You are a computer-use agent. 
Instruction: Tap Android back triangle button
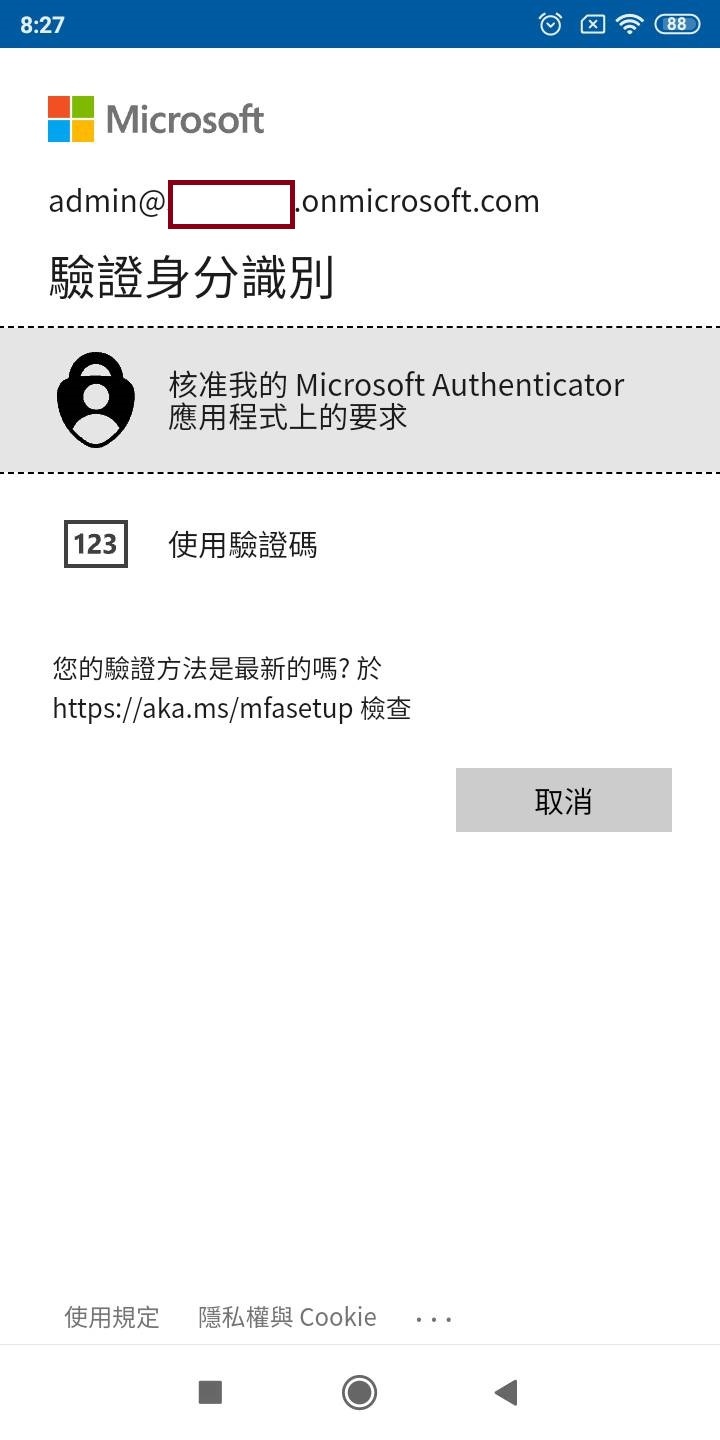pyautogui.click(x=506, y=1392)
